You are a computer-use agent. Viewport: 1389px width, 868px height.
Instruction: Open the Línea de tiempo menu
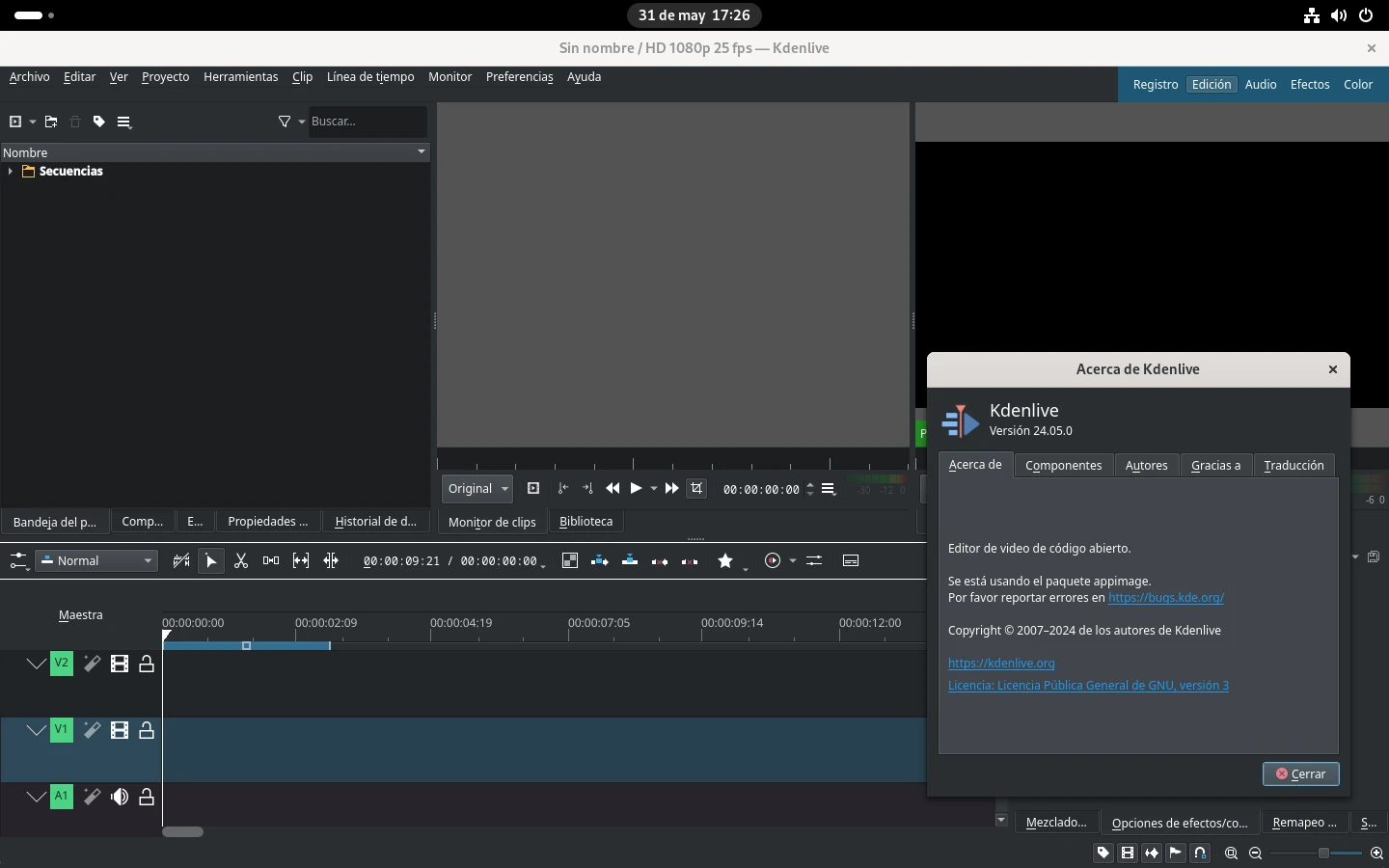coord(370,76)
